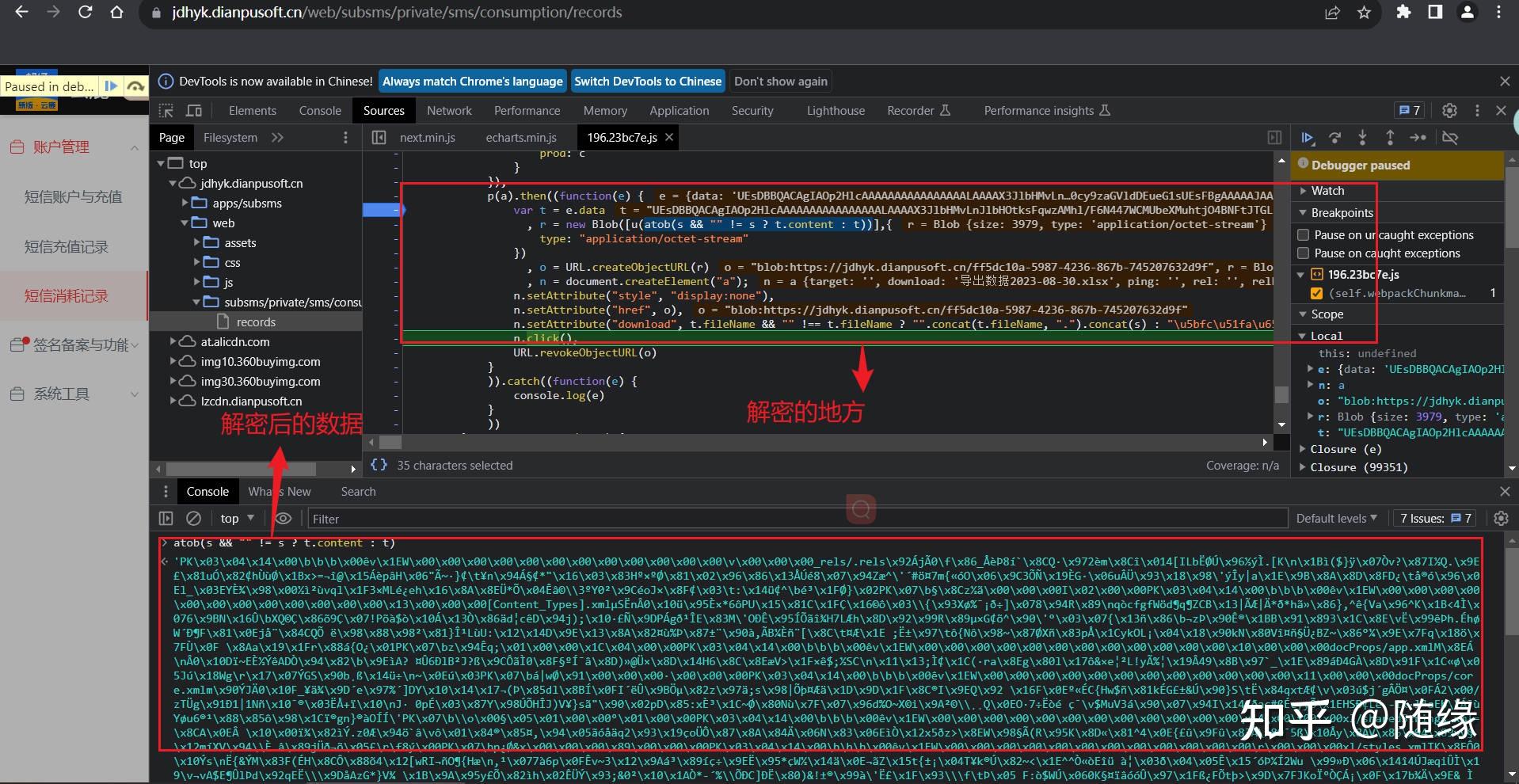Screen dimensions: 1519x784
Task: Click Switch DevTools to Chinese button
Action: pos(648,82)
